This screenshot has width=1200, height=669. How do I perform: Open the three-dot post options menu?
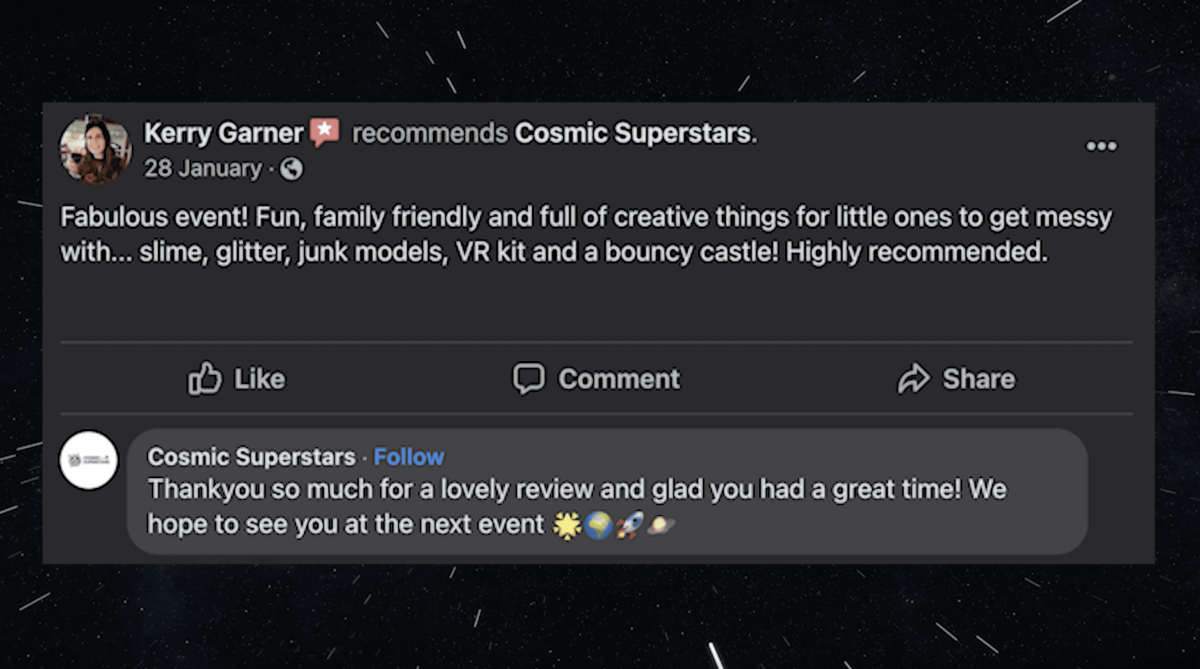[x=1101, y=147]
